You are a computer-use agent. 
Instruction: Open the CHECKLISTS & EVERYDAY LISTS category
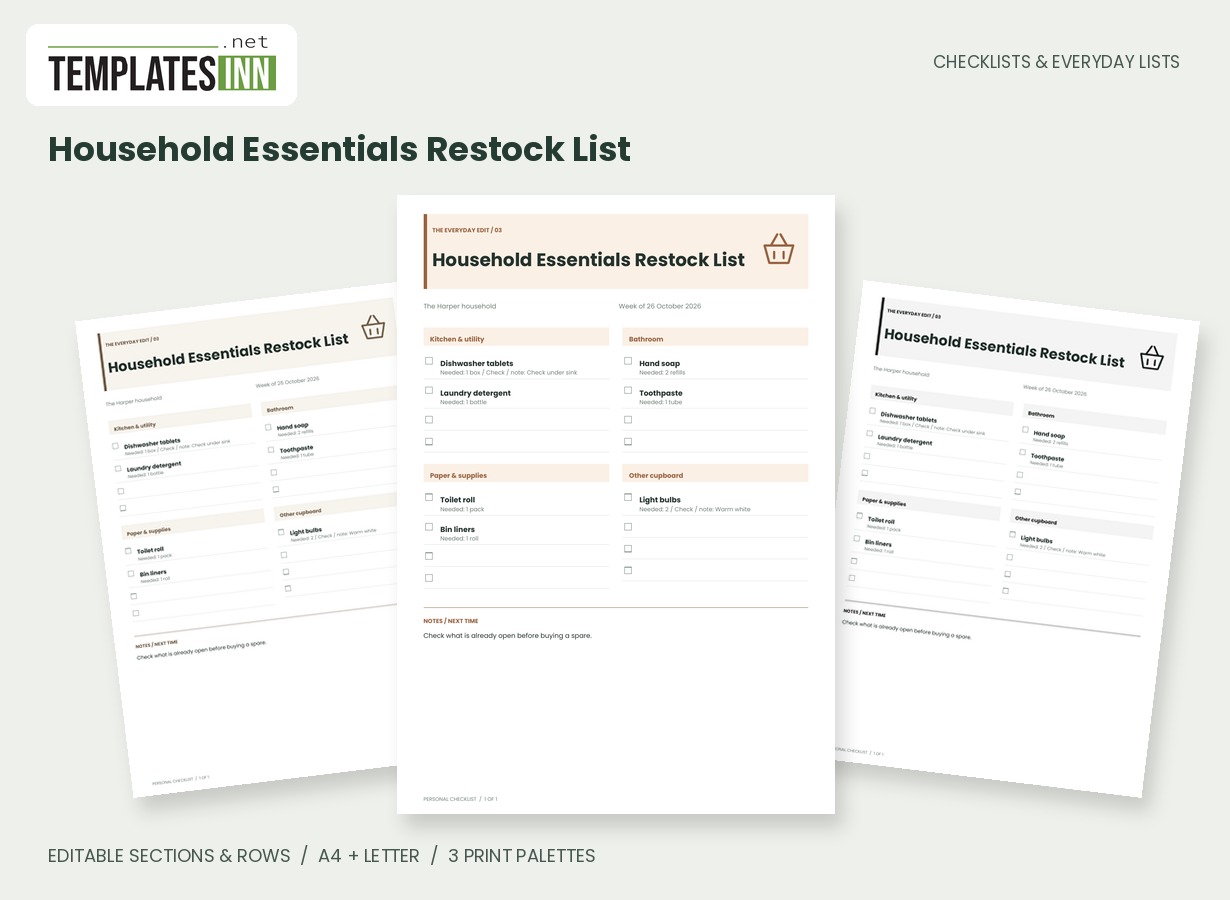(x=1056, y=62)
